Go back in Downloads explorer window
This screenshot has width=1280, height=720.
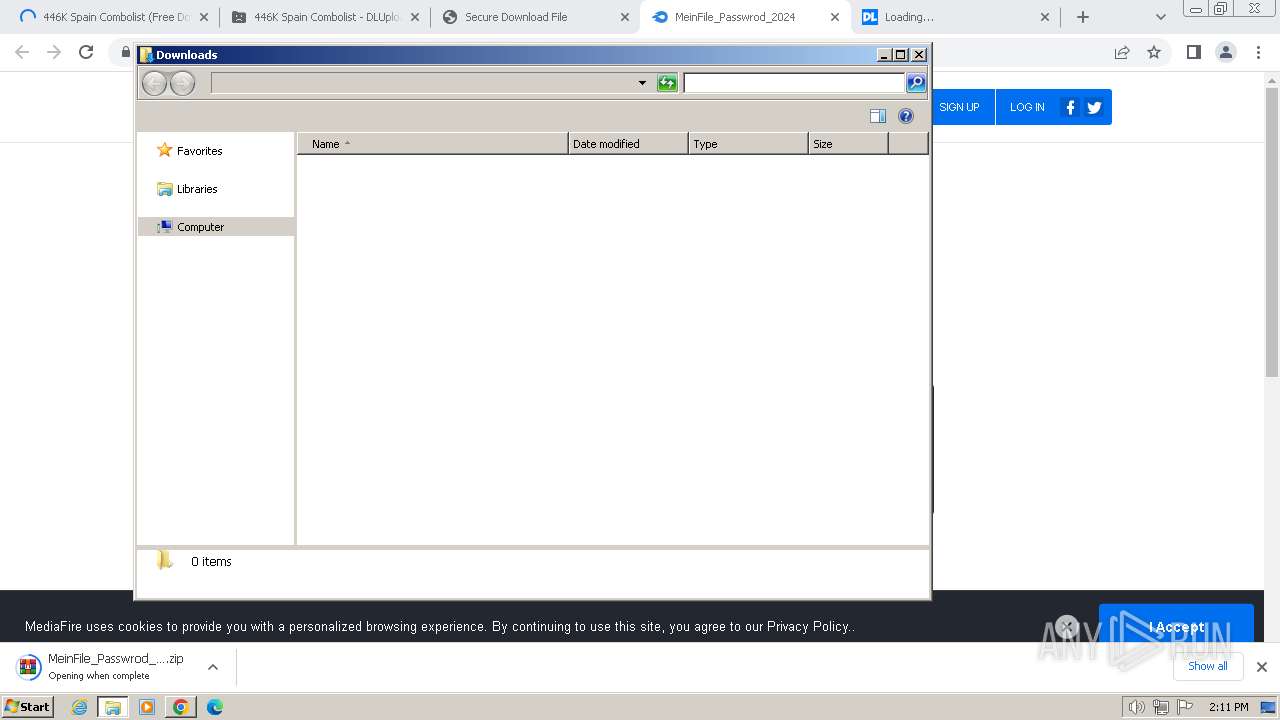154,83
